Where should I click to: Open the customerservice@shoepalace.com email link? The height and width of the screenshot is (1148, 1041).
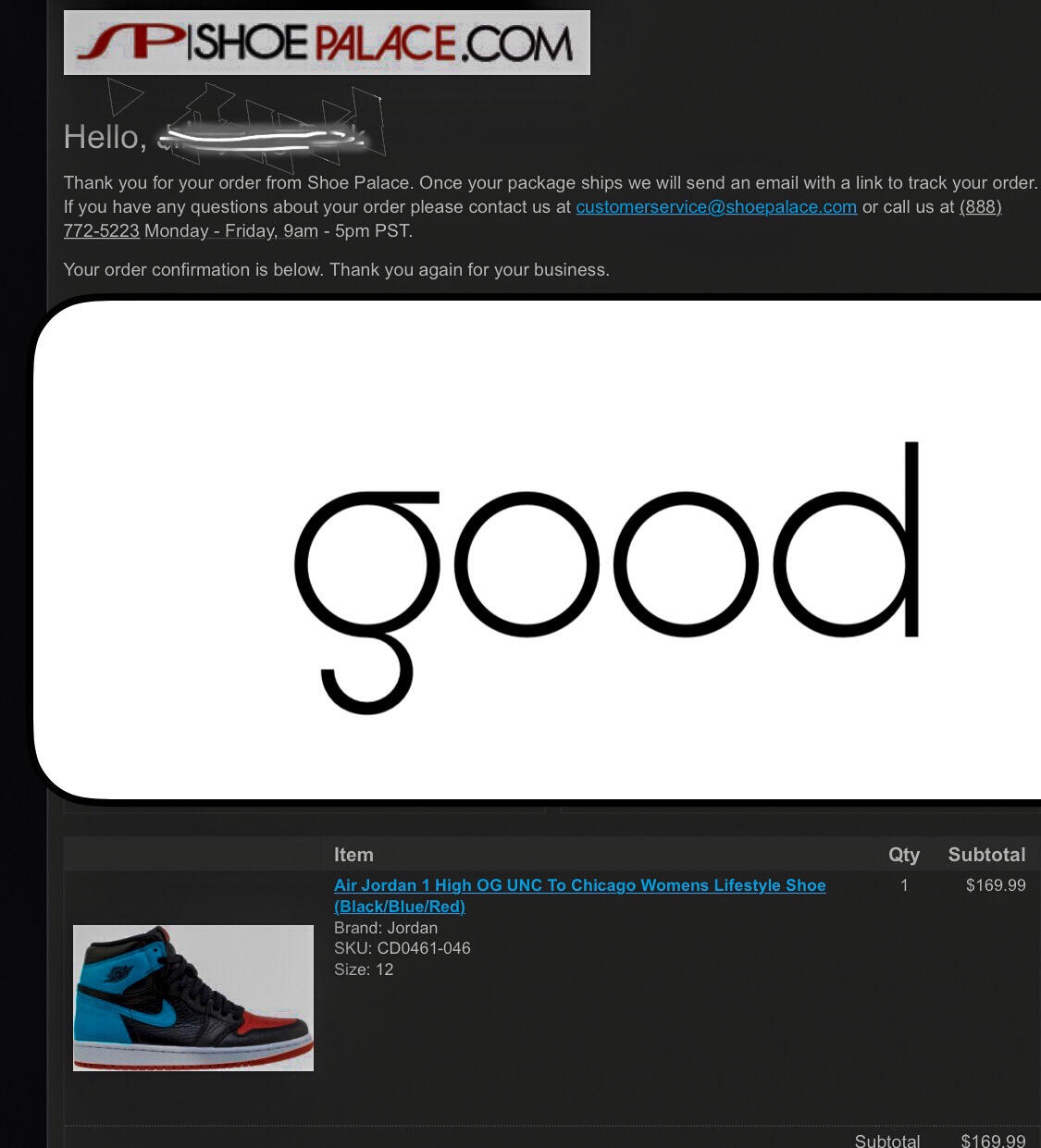coord(716,207)
